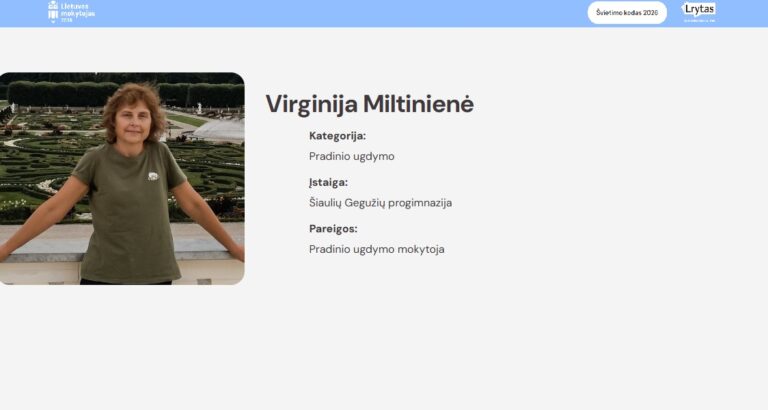Click the blank page area below the profile

(x=384, y=348)
